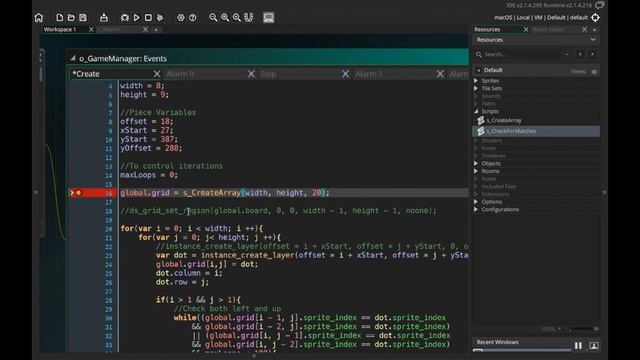The height and width of the screenshot is (360, 640).
Task: Switch to the Step event tab
Action: tap(269, 74)
